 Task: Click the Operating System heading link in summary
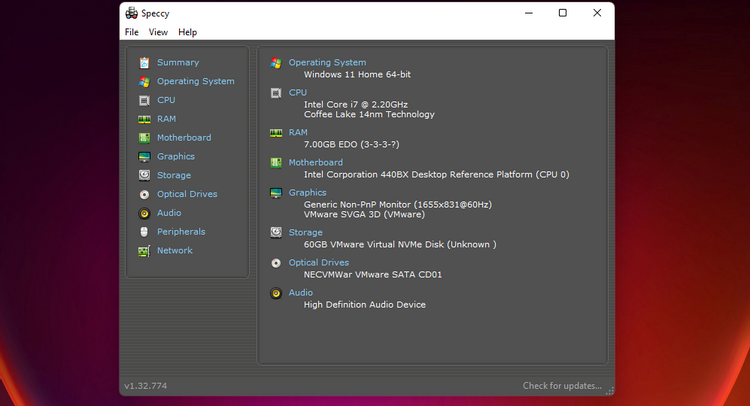(327, 63)
